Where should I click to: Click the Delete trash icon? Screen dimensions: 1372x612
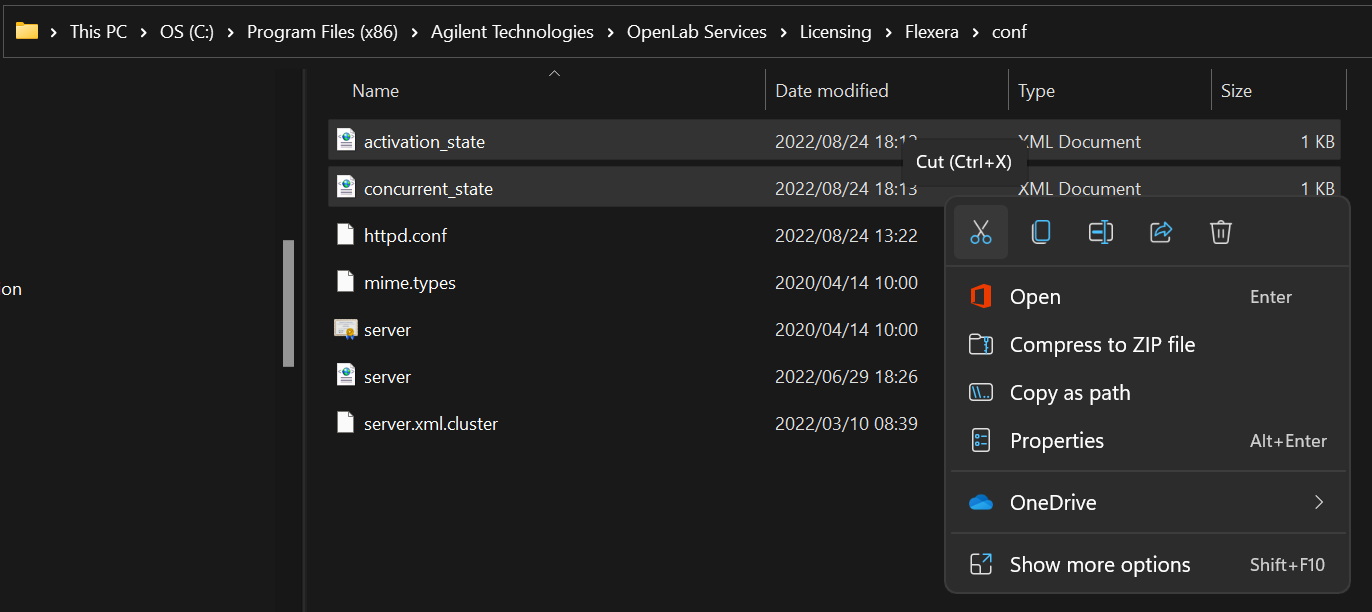(x=1220, y=232)
